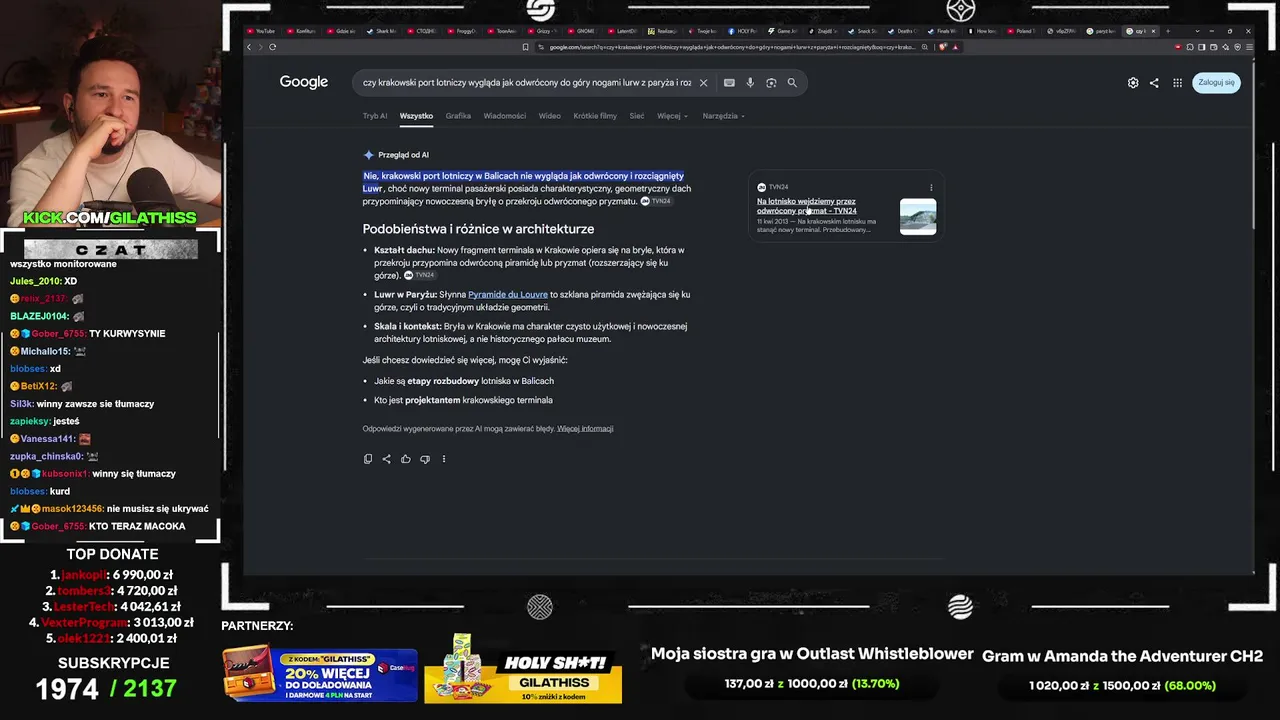Select suggestion 'Kto jest projektantem'
This screenshot has width=1280, height=720.
click(x=463, y=400)
